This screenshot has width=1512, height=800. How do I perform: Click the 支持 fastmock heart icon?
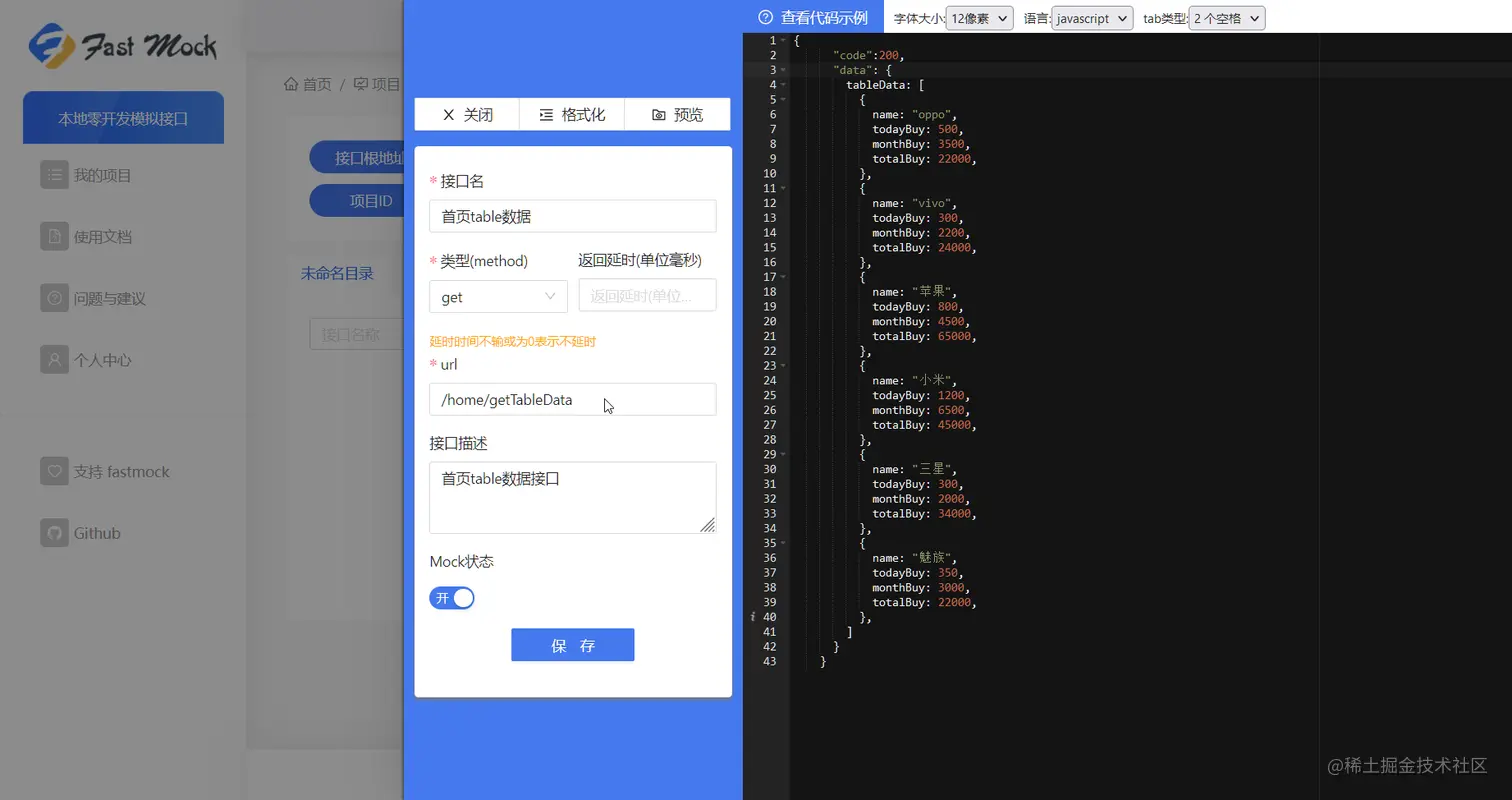tap(54, 471)
